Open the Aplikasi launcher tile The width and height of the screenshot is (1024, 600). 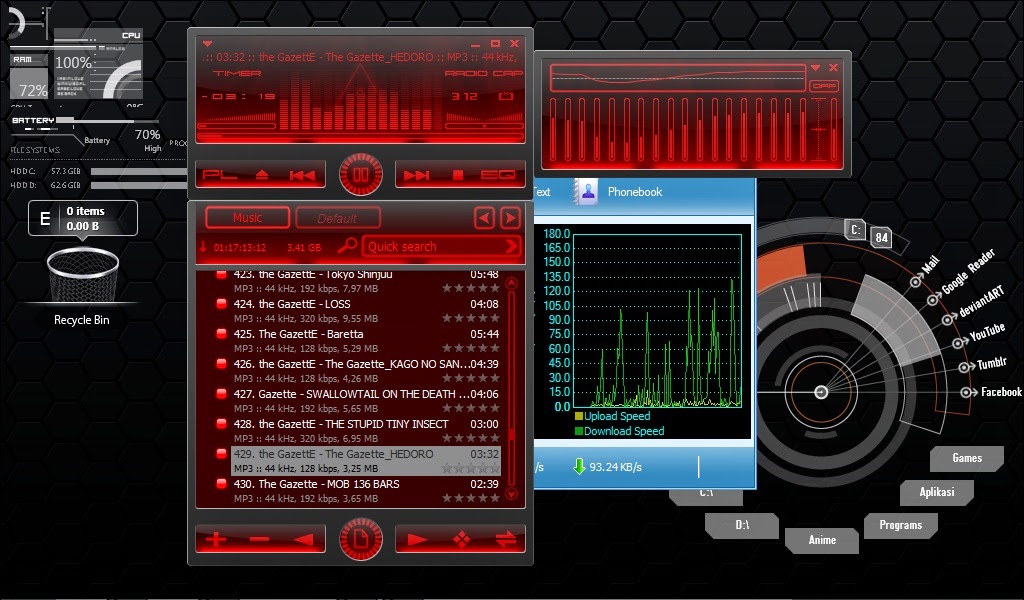pos(937,492)
